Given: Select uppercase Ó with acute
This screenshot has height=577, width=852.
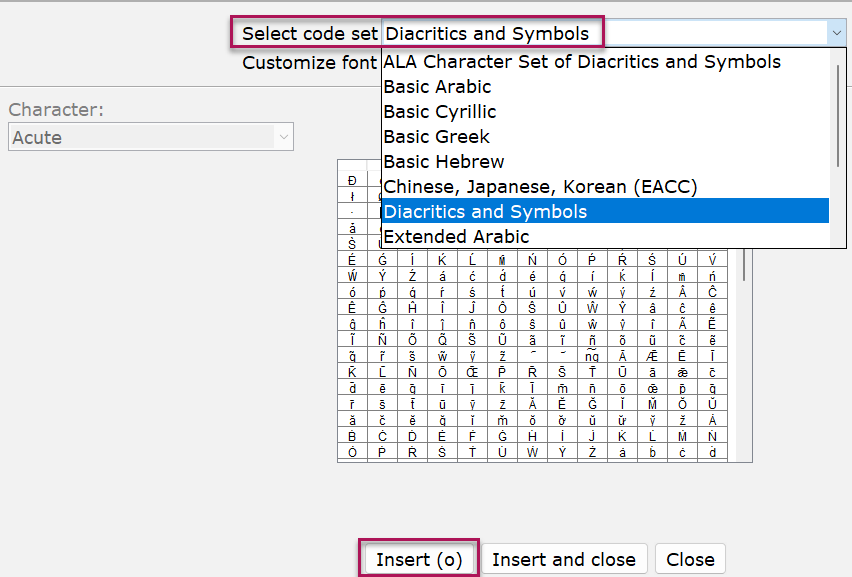Looking at the screenshot, I should [562, 260].
